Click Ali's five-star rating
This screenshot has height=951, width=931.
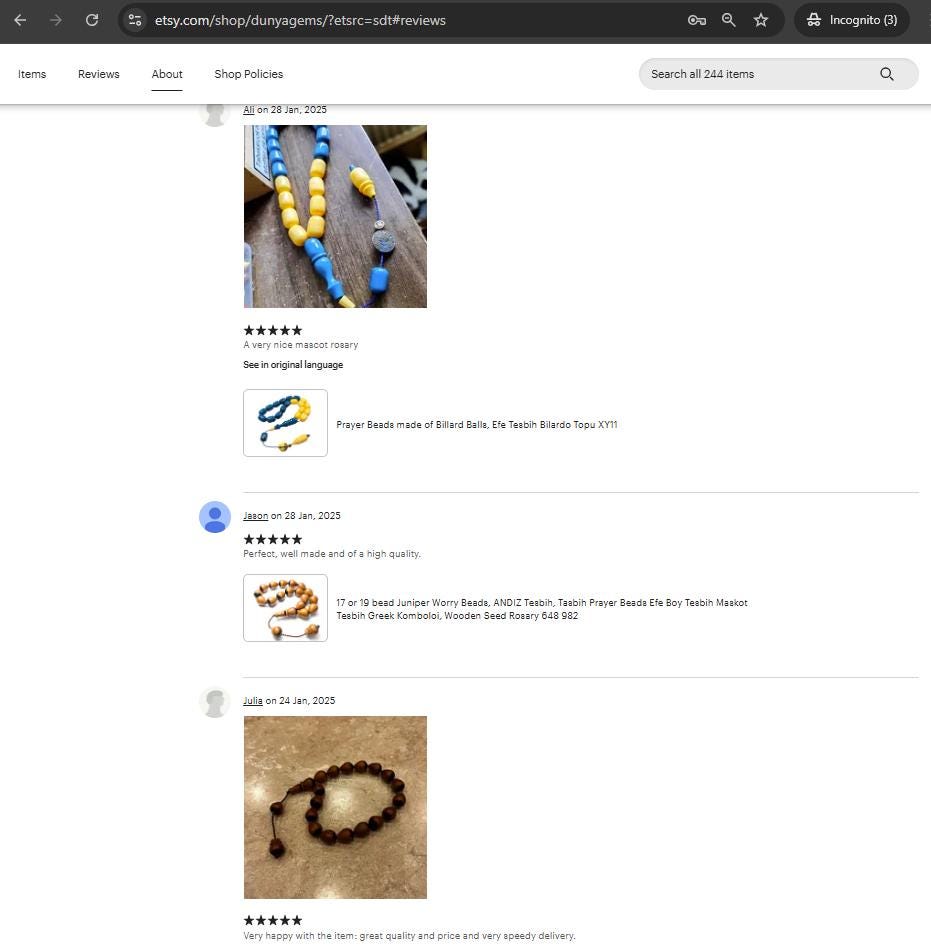272,331
